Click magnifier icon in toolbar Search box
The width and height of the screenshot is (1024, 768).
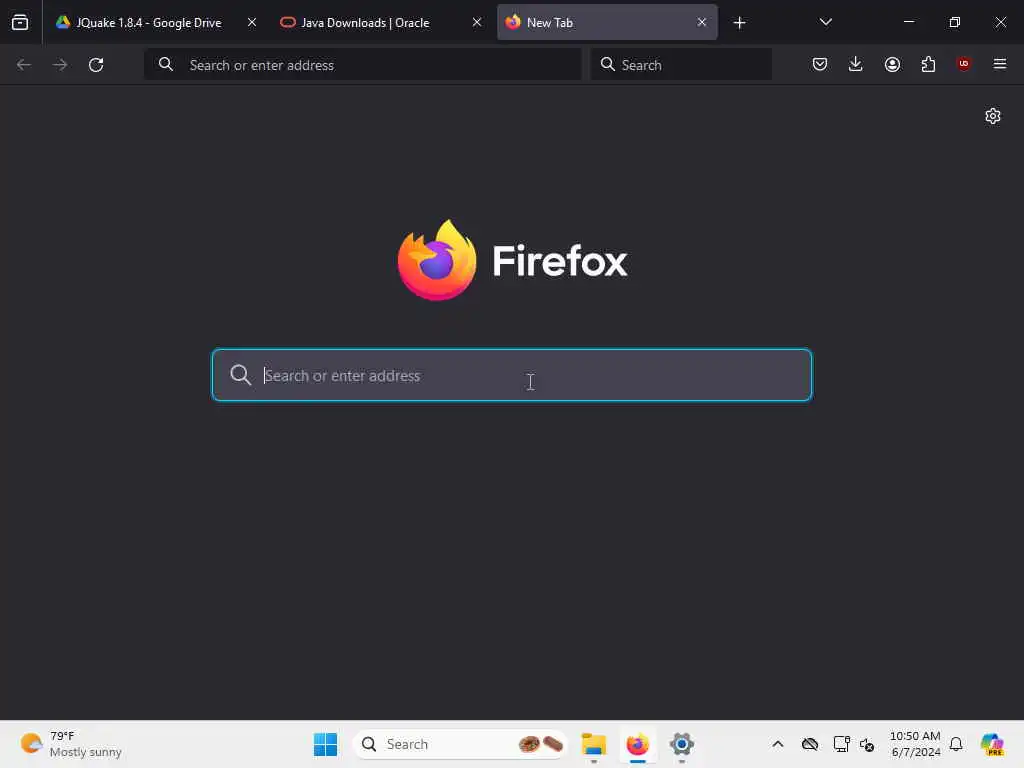click(607, 64)
